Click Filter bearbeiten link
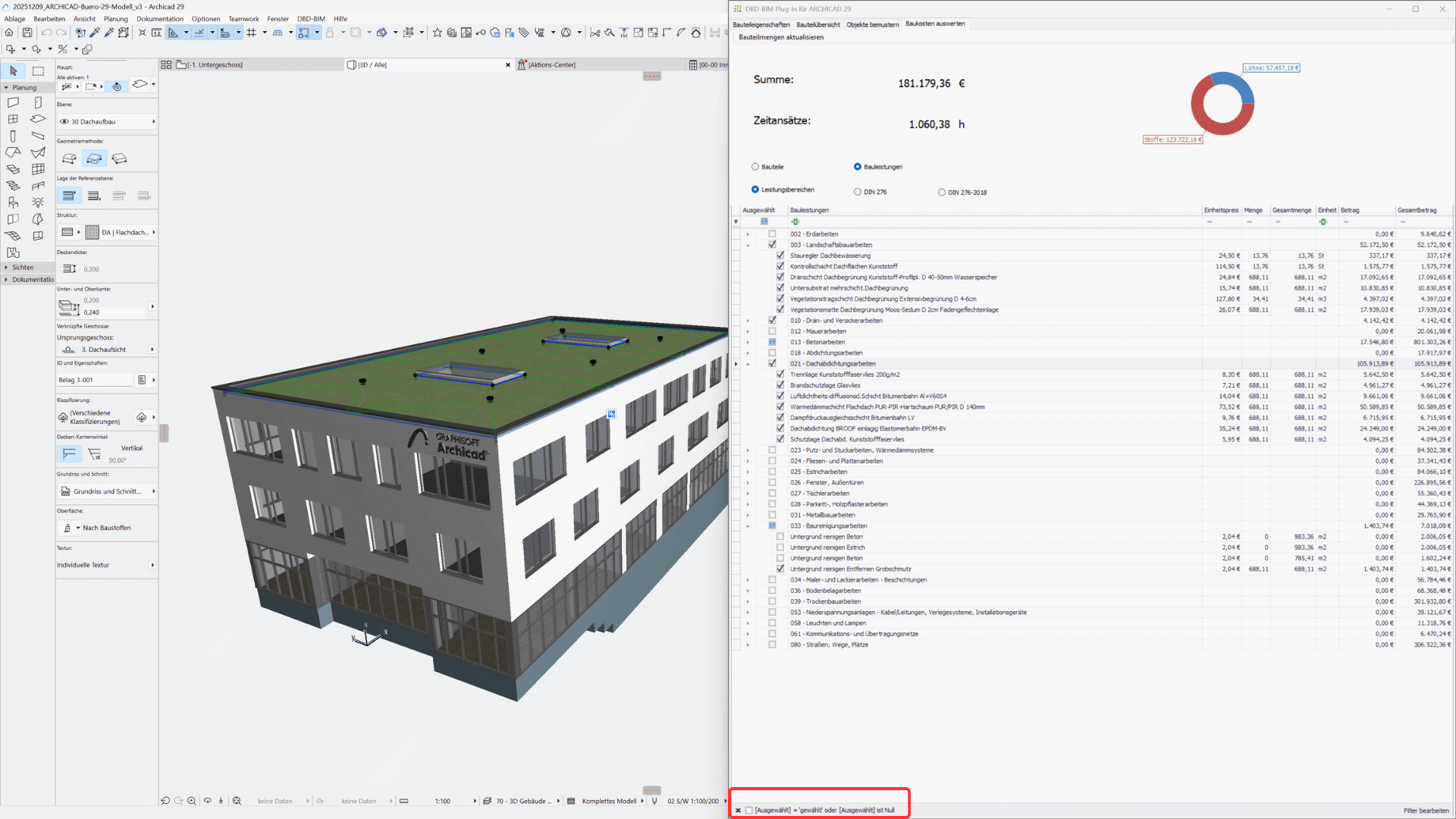Image resolution: width=1456 pixels, height=819 pixels. (1426, 811)
